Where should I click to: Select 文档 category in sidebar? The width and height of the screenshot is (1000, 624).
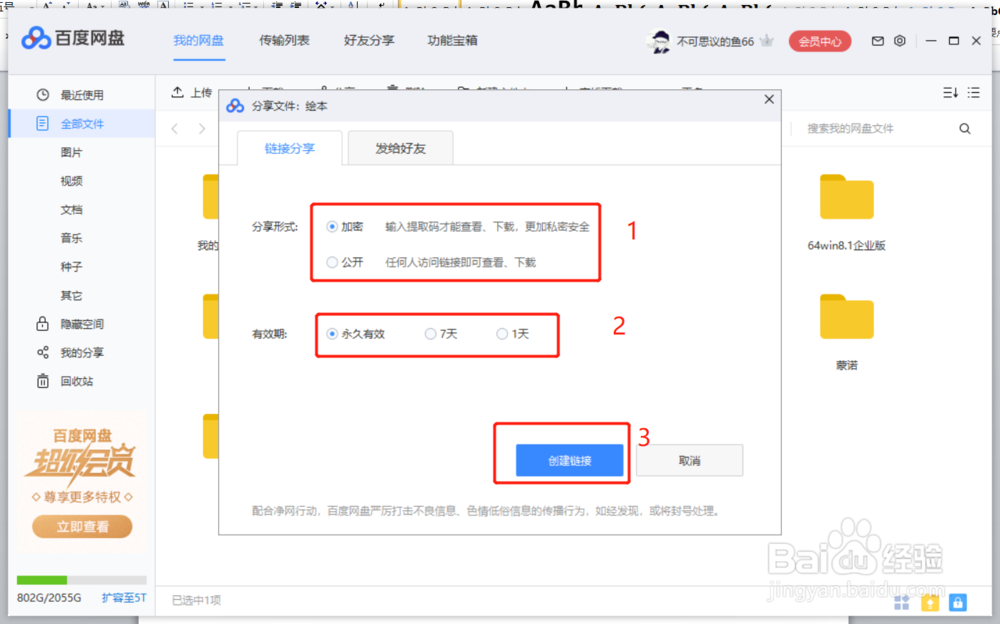tap(71, 210)
